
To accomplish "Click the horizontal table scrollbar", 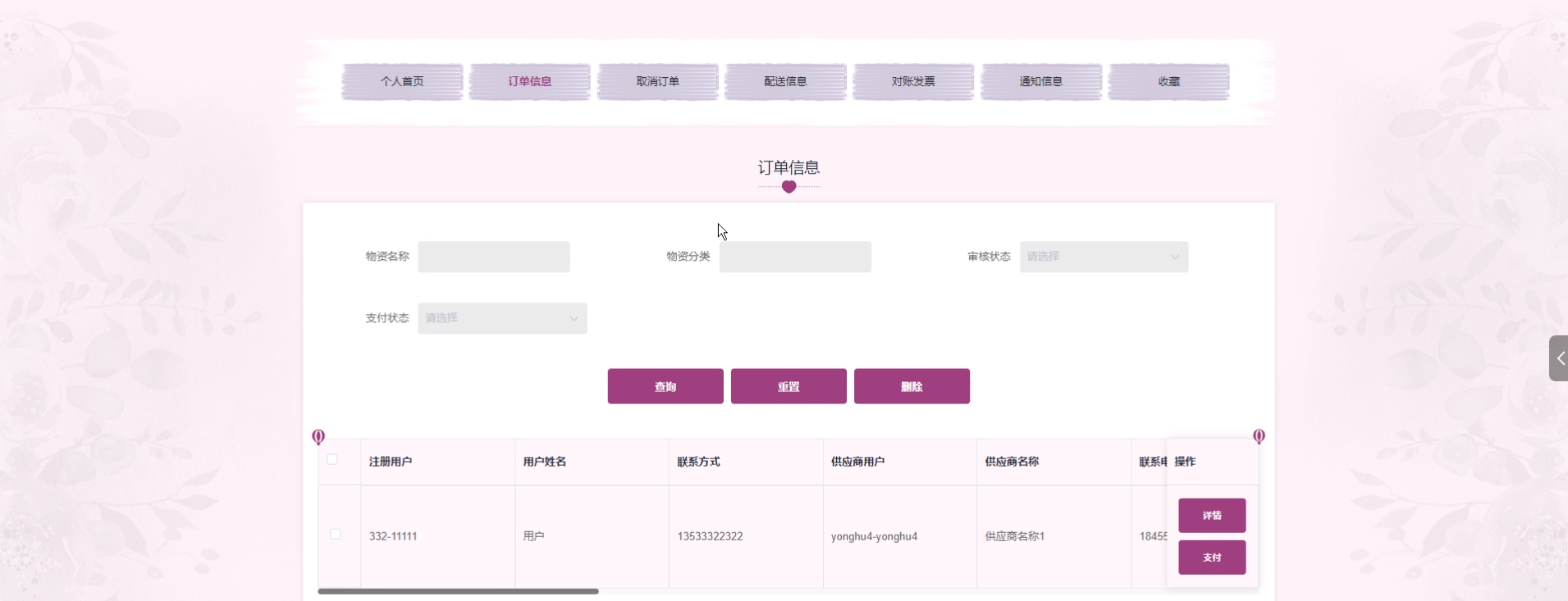I will (458, 591).
